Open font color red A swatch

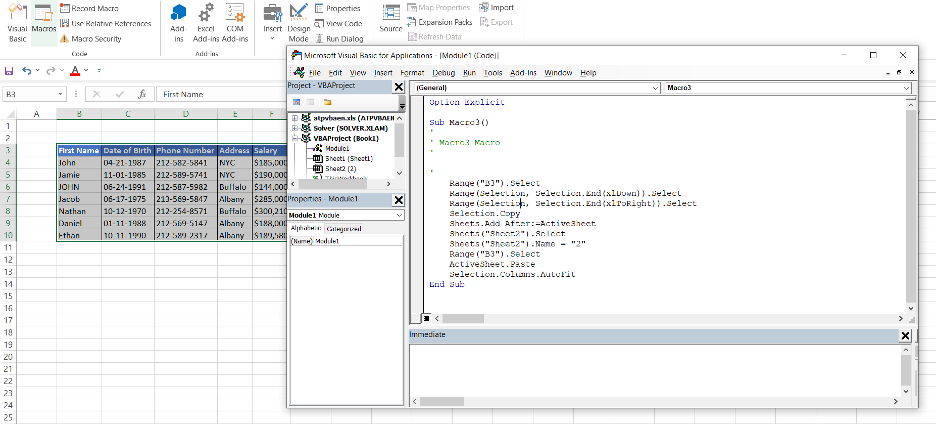click(x=75, y=71)
